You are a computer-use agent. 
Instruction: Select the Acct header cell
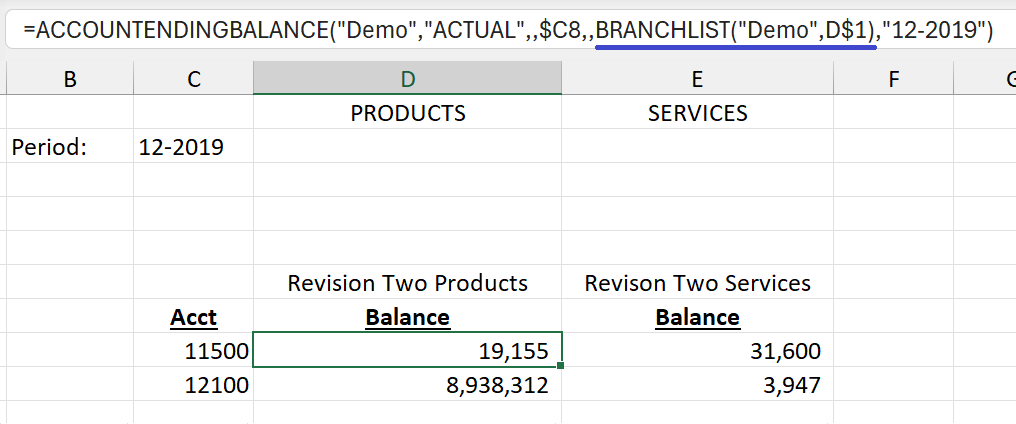click(x=194, y=316)
